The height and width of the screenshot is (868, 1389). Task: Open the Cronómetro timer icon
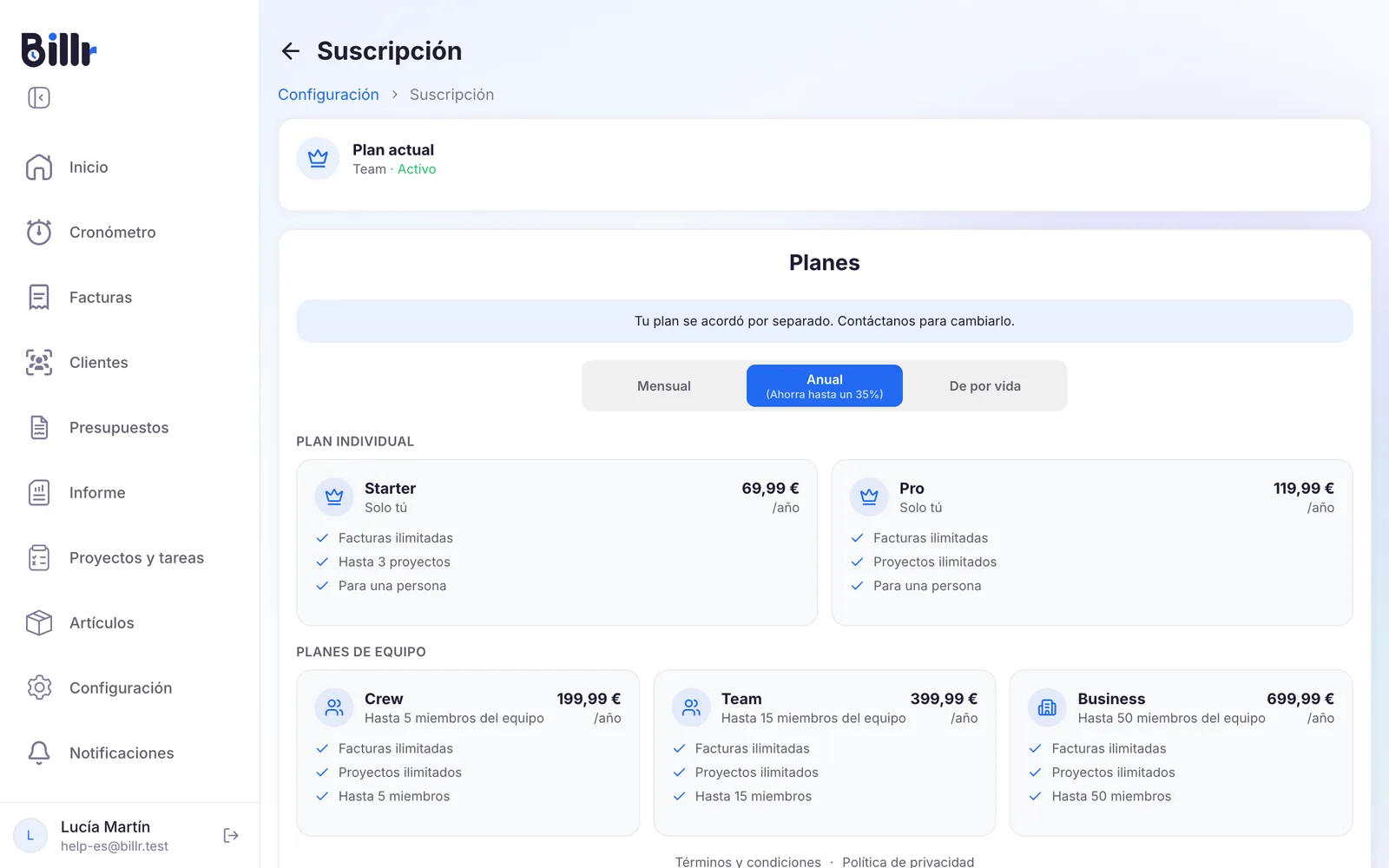(x=39, y=232)
